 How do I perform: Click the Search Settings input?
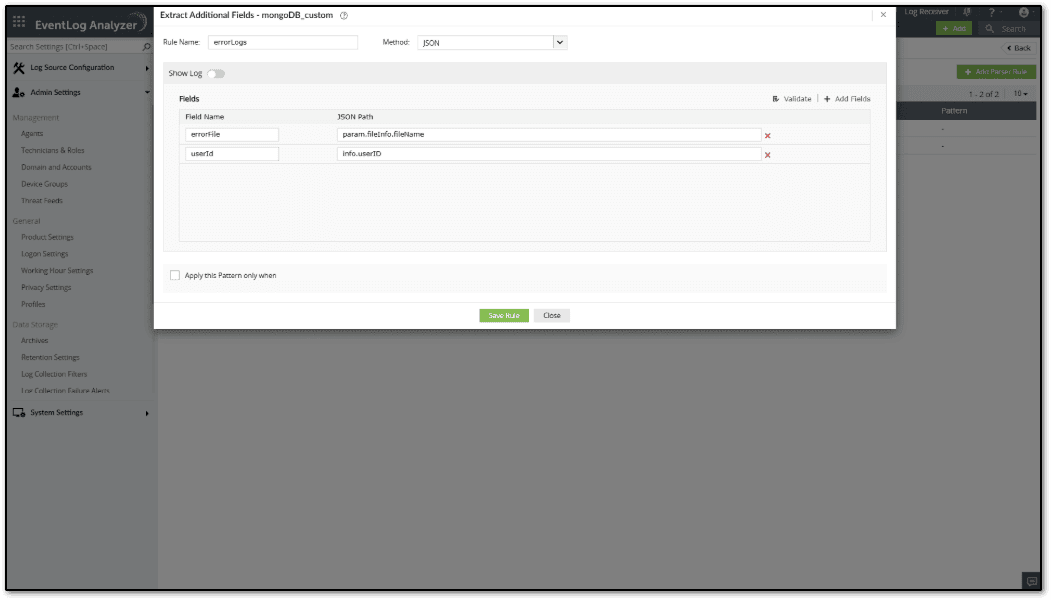pyautogui.click(x=75, y=47)
